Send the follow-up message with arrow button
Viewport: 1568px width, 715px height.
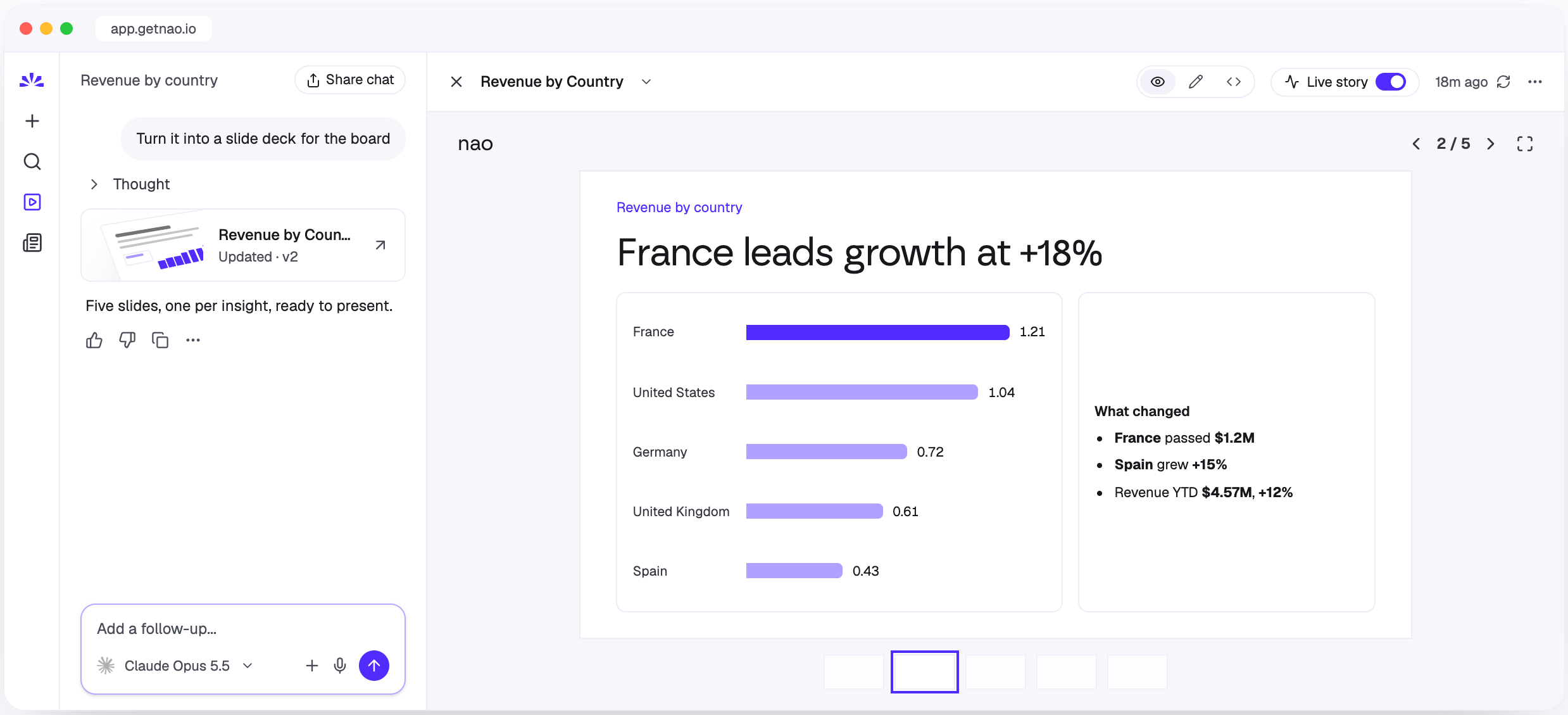pos(374,666)
